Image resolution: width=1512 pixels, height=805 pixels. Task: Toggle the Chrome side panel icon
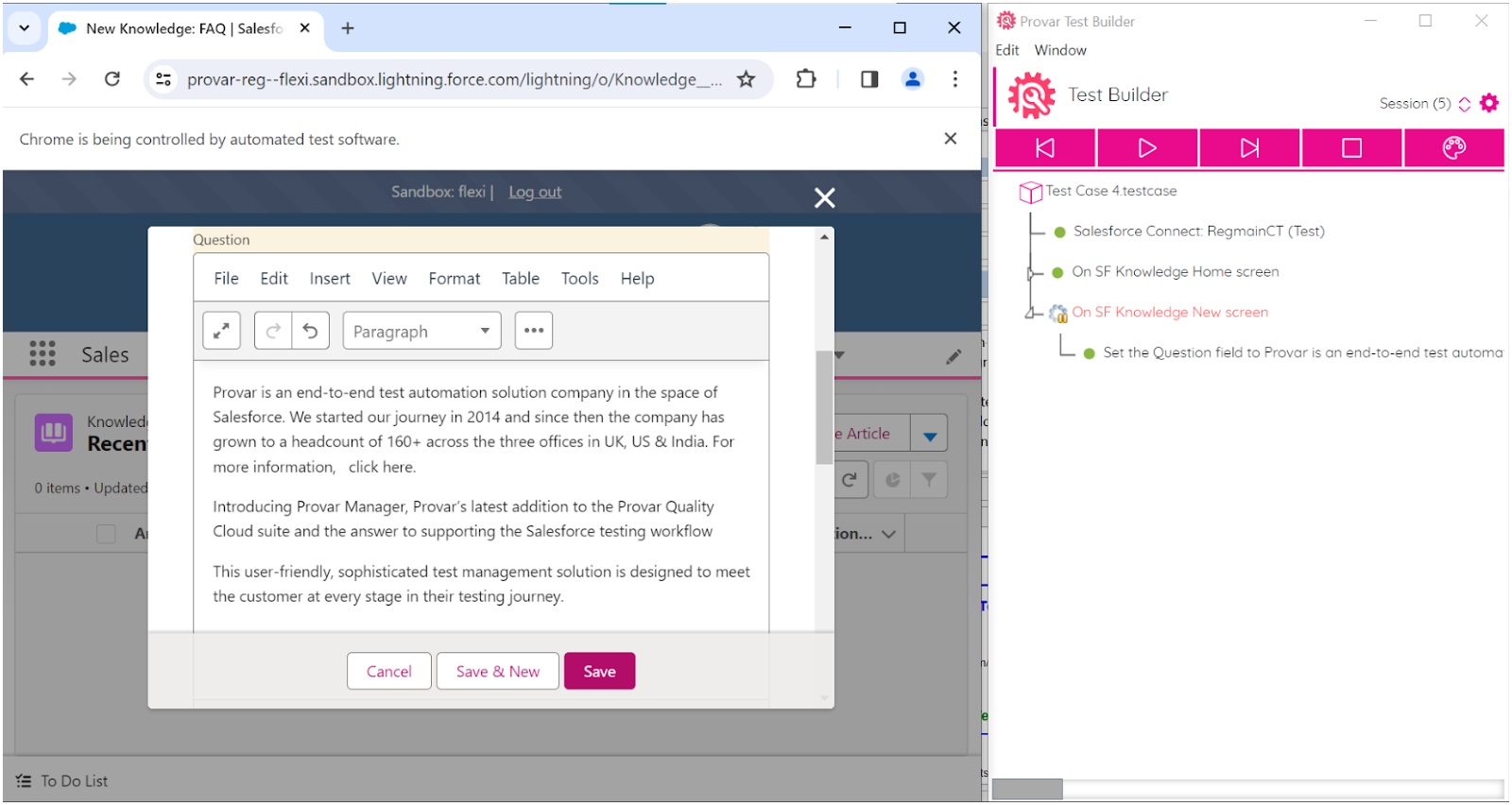[869, 79]
